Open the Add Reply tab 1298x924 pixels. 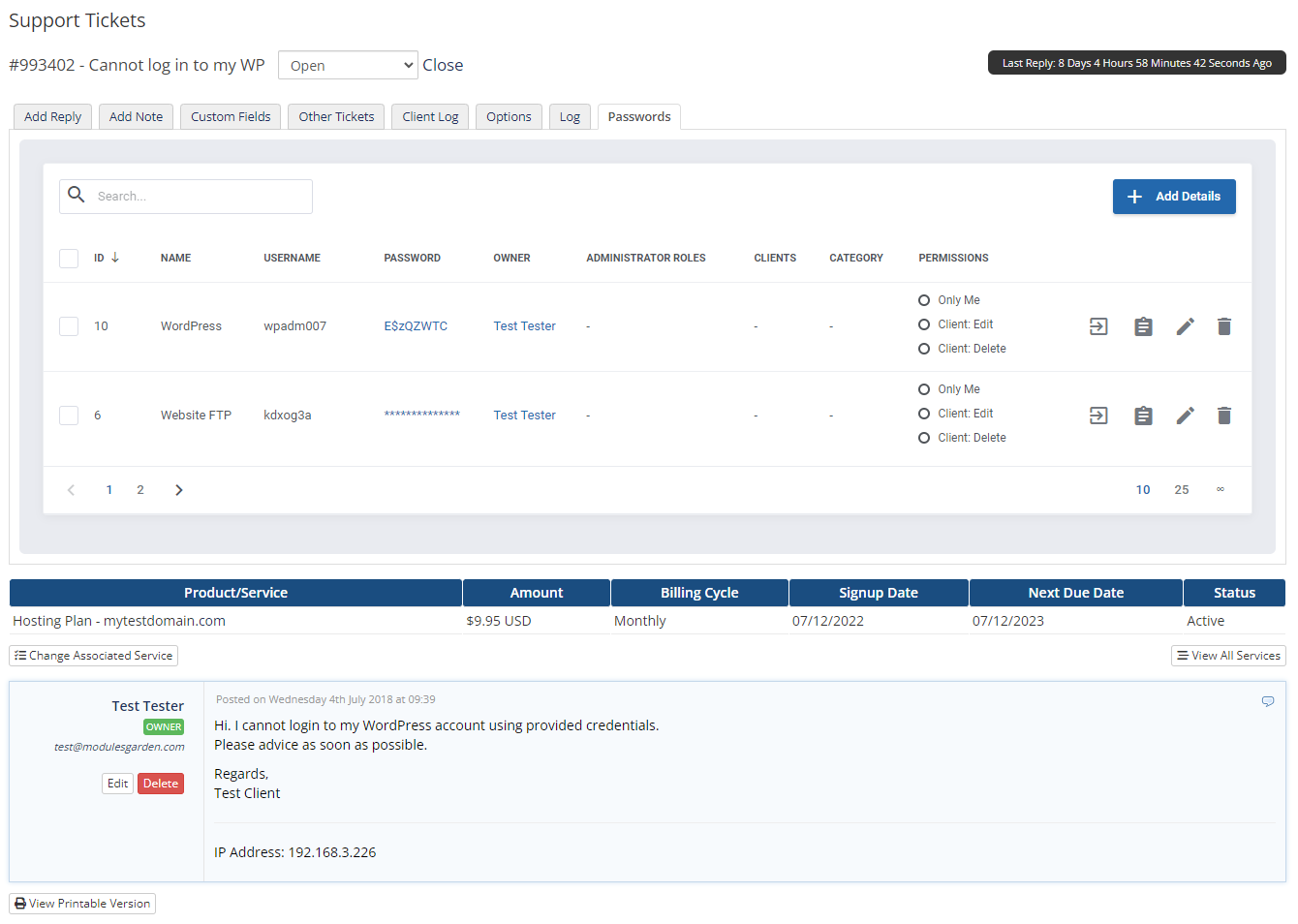[x=52, y=116]
